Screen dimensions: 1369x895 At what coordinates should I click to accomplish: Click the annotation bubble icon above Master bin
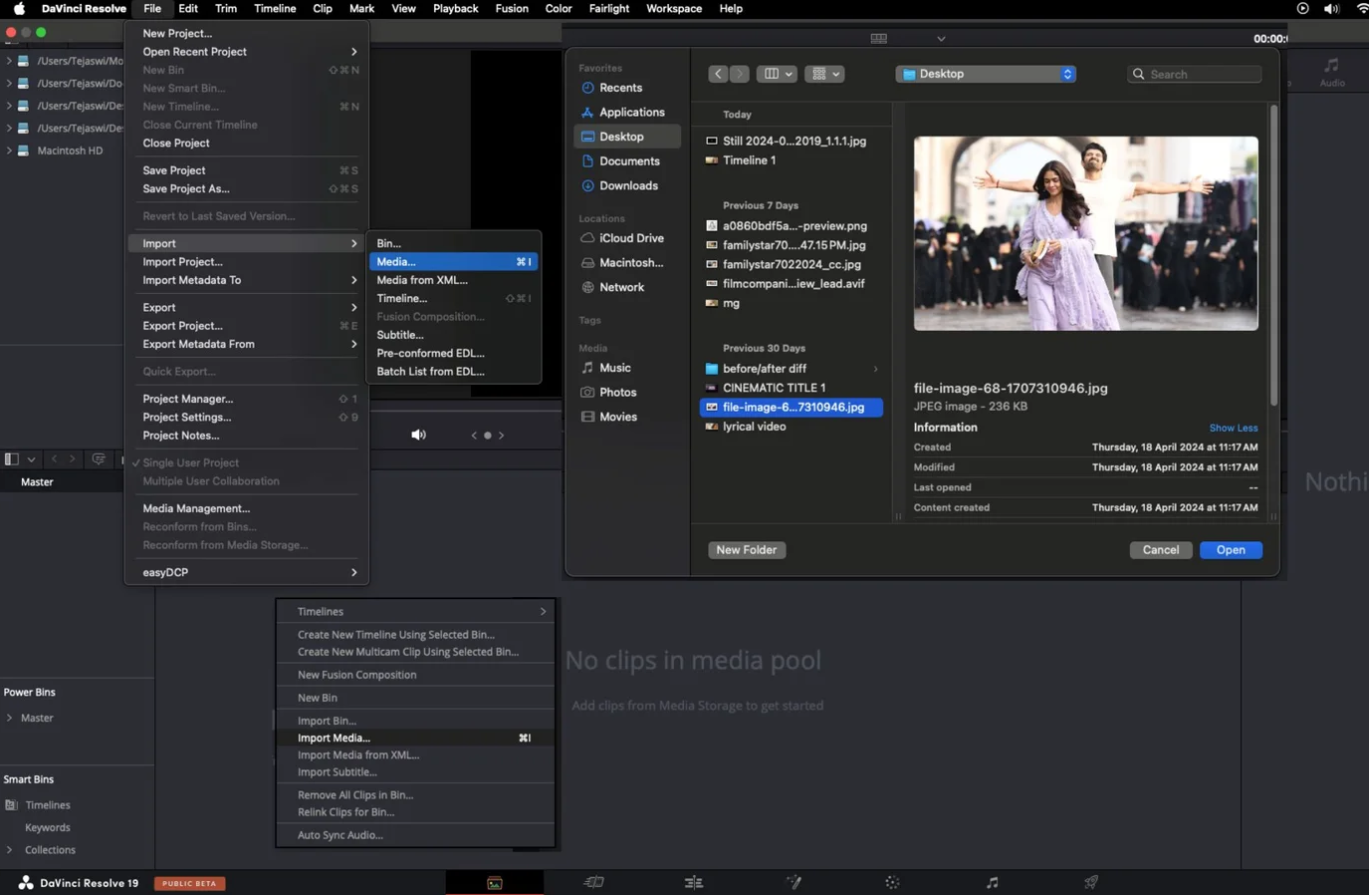(x=98, y=458)
